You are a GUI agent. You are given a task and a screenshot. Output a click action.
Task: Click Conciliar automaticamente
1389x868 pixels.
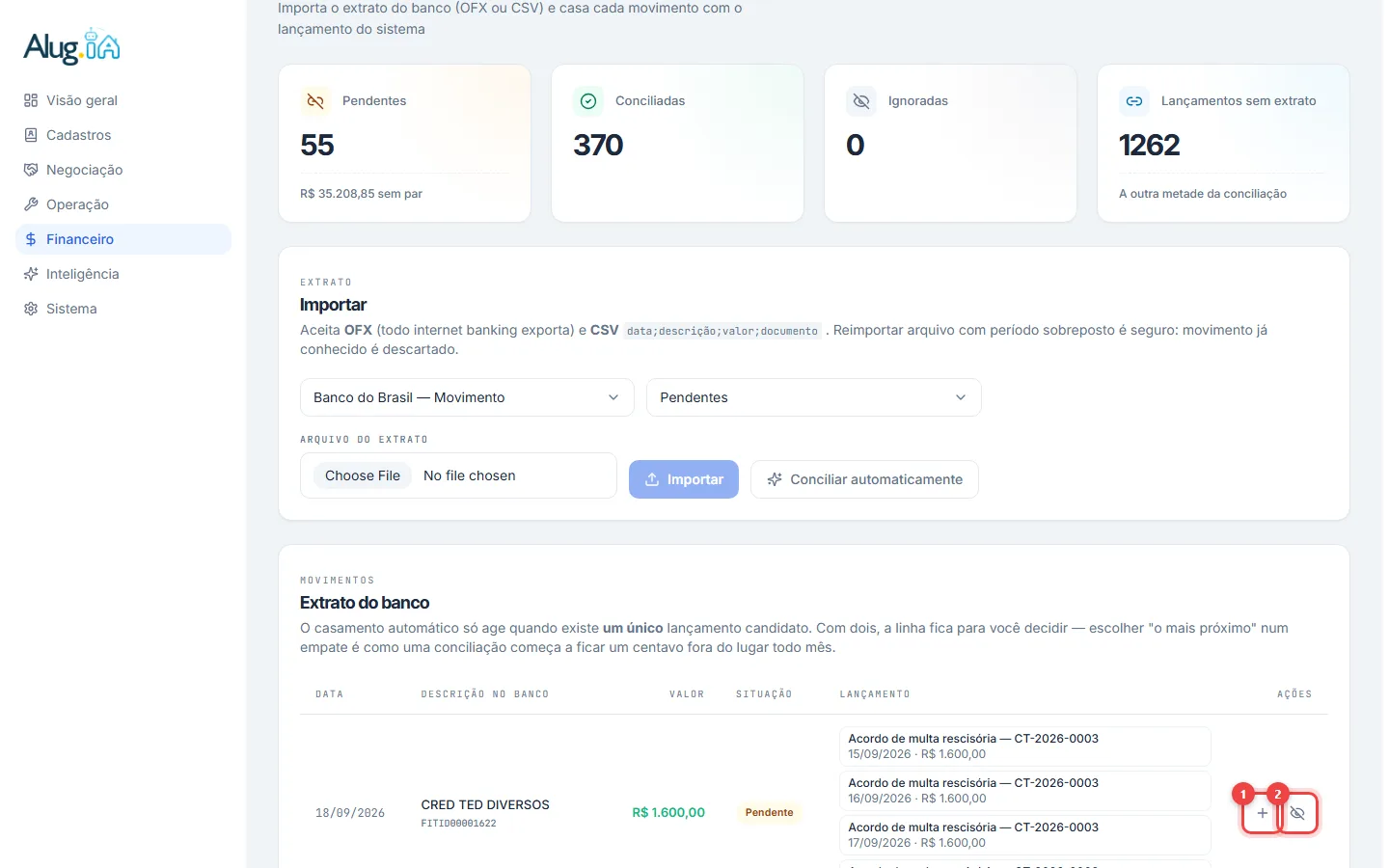pos(864,479)
